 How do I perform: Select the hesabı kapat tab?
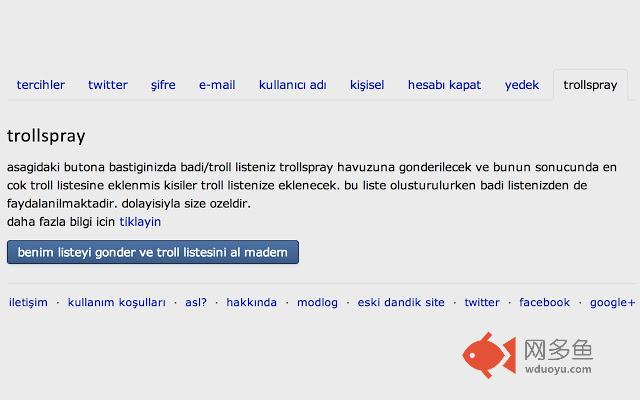(444, 85)
